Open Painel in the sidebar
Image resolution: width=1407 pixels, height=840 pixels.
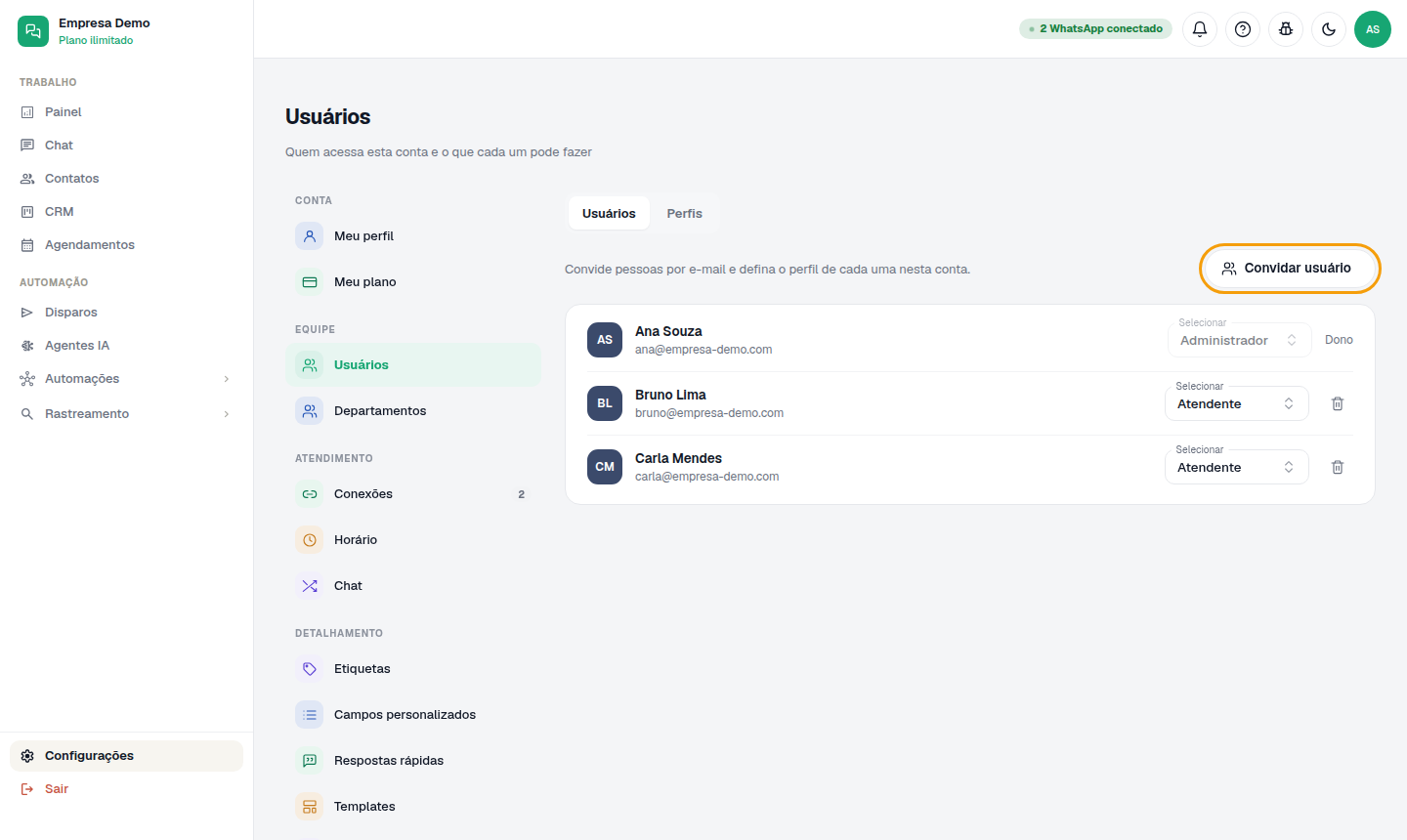[x=126, y=112]
